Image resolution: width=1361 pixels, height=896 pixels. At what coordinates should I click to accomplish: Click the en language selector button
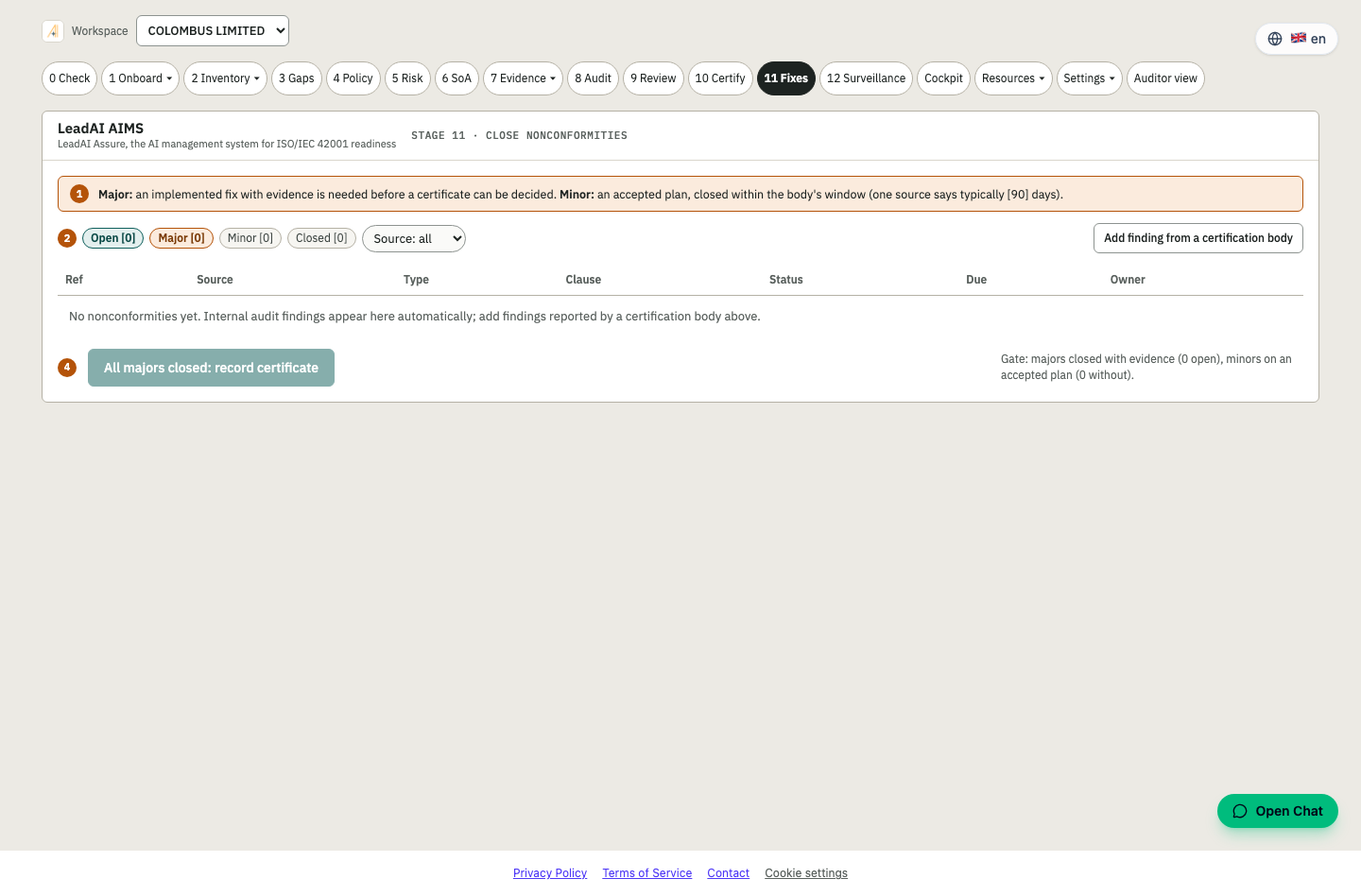click(1297, 39)
